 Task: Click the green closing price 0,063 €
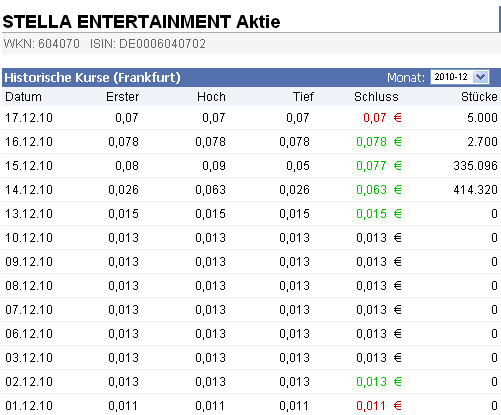[379, 190]
